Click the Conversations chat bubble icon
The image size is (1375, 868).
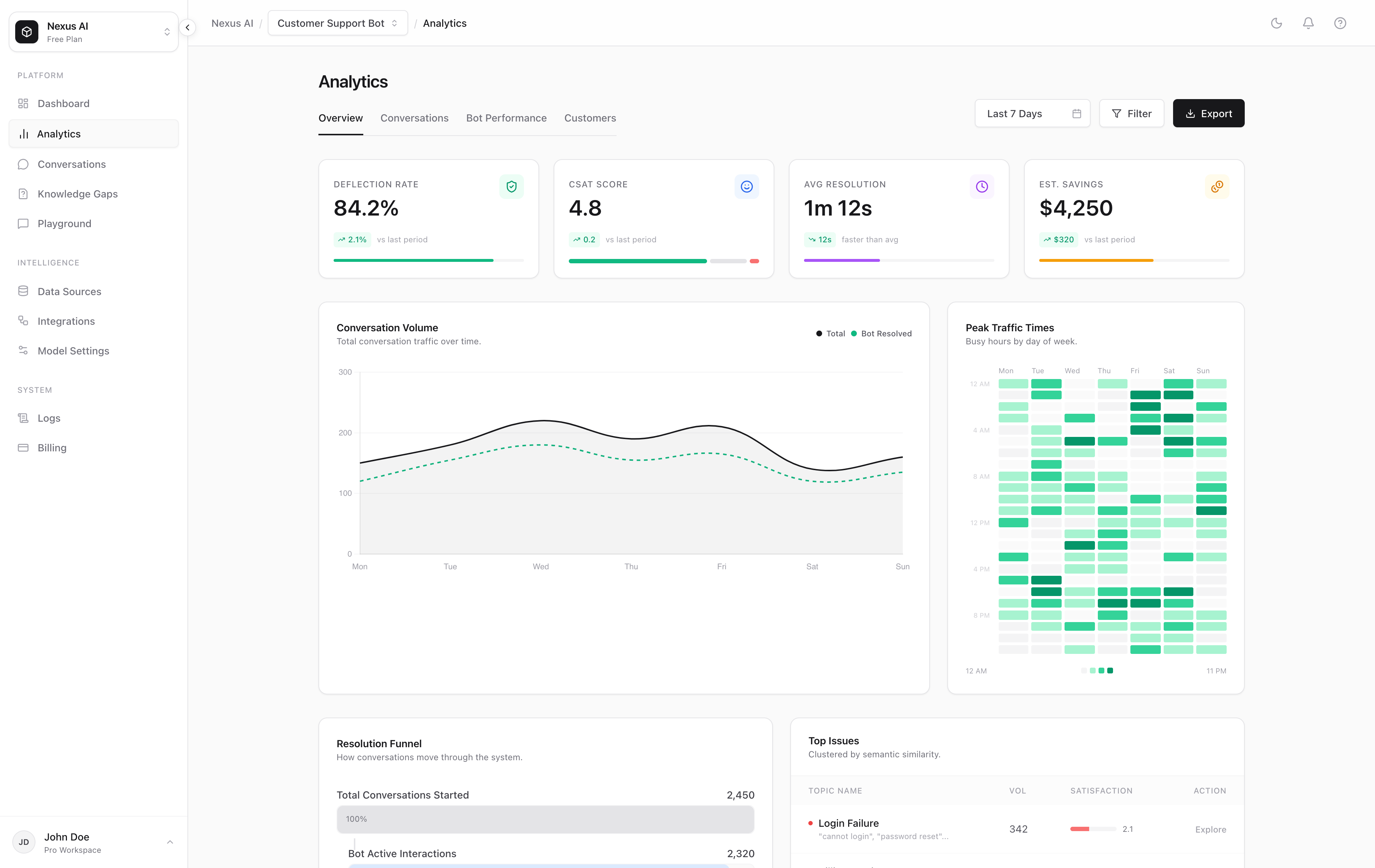pos(23,164)
